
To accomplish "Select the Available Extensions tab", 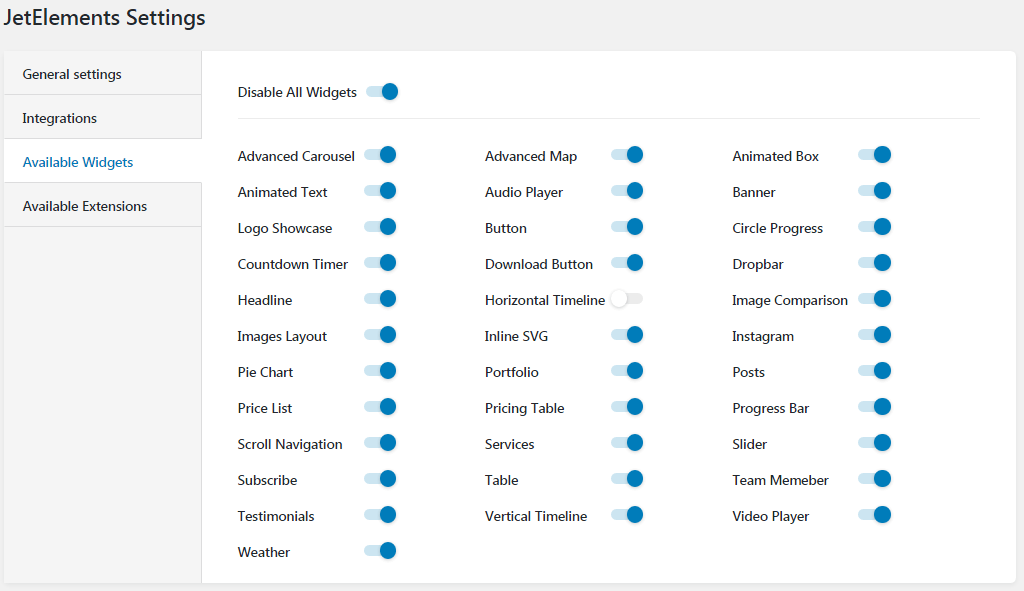I will click(x=103, y=205).
